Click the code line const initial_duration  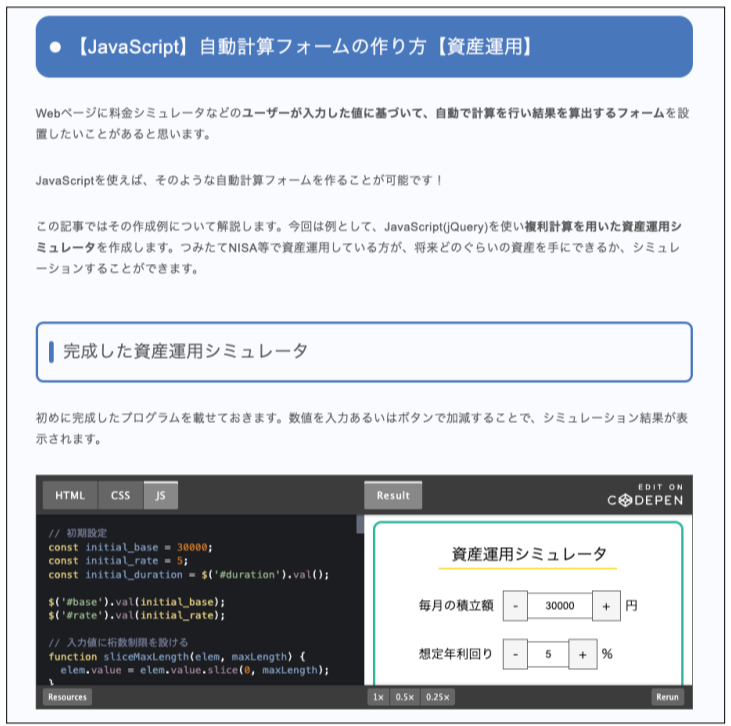[x=189, y=574]
